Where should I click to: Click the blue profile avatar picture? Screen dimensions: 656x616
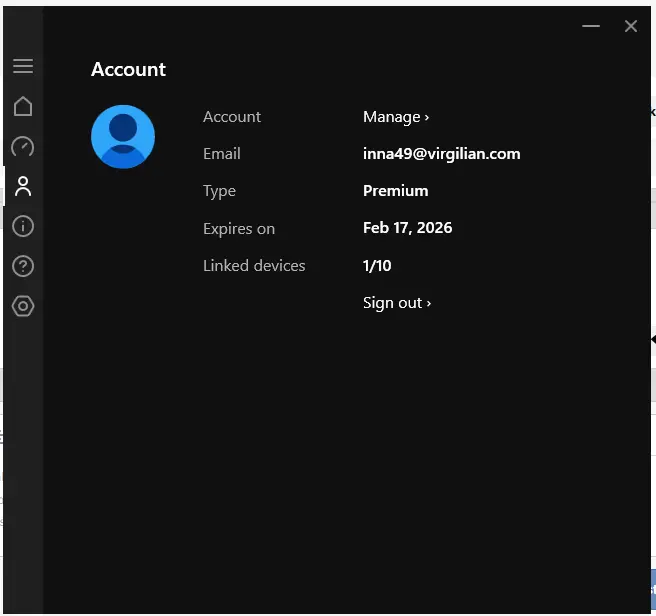123,137
